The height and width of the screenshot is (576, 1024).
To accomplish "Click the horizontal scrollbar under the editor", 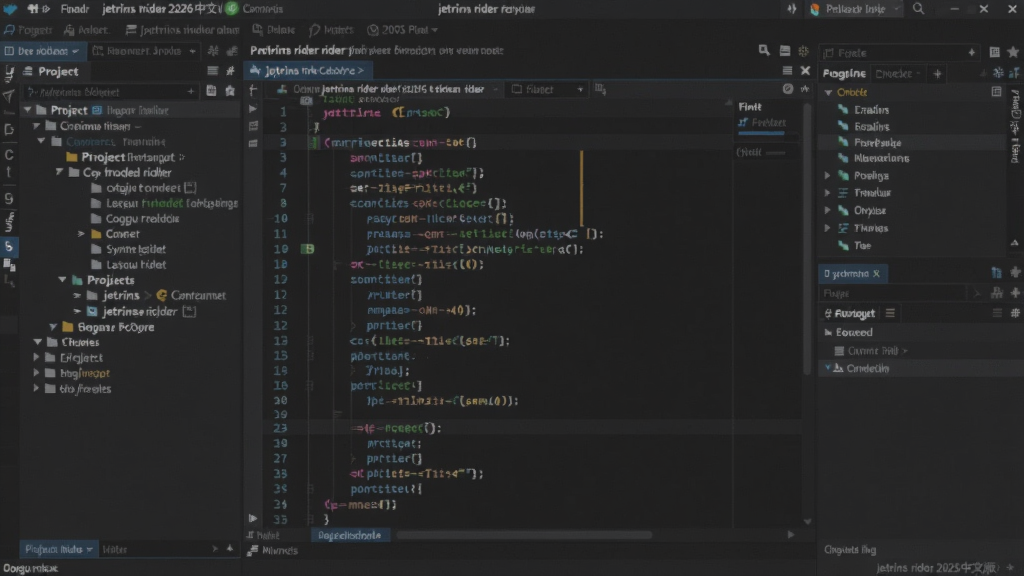I will 524,535.
